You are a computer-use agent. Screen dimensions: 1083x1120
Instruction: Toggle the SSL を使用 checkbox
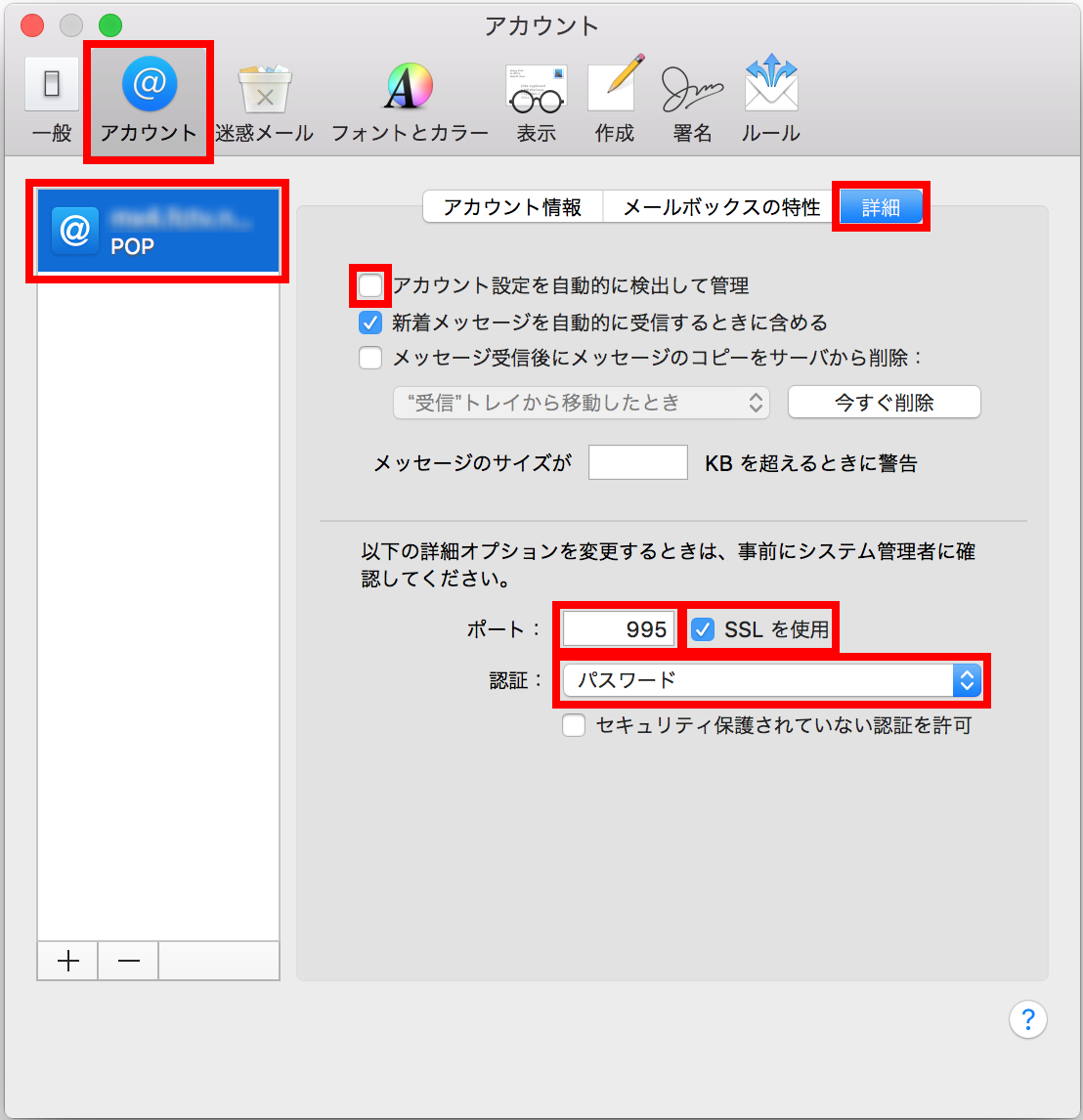click(x=703, y=629)
